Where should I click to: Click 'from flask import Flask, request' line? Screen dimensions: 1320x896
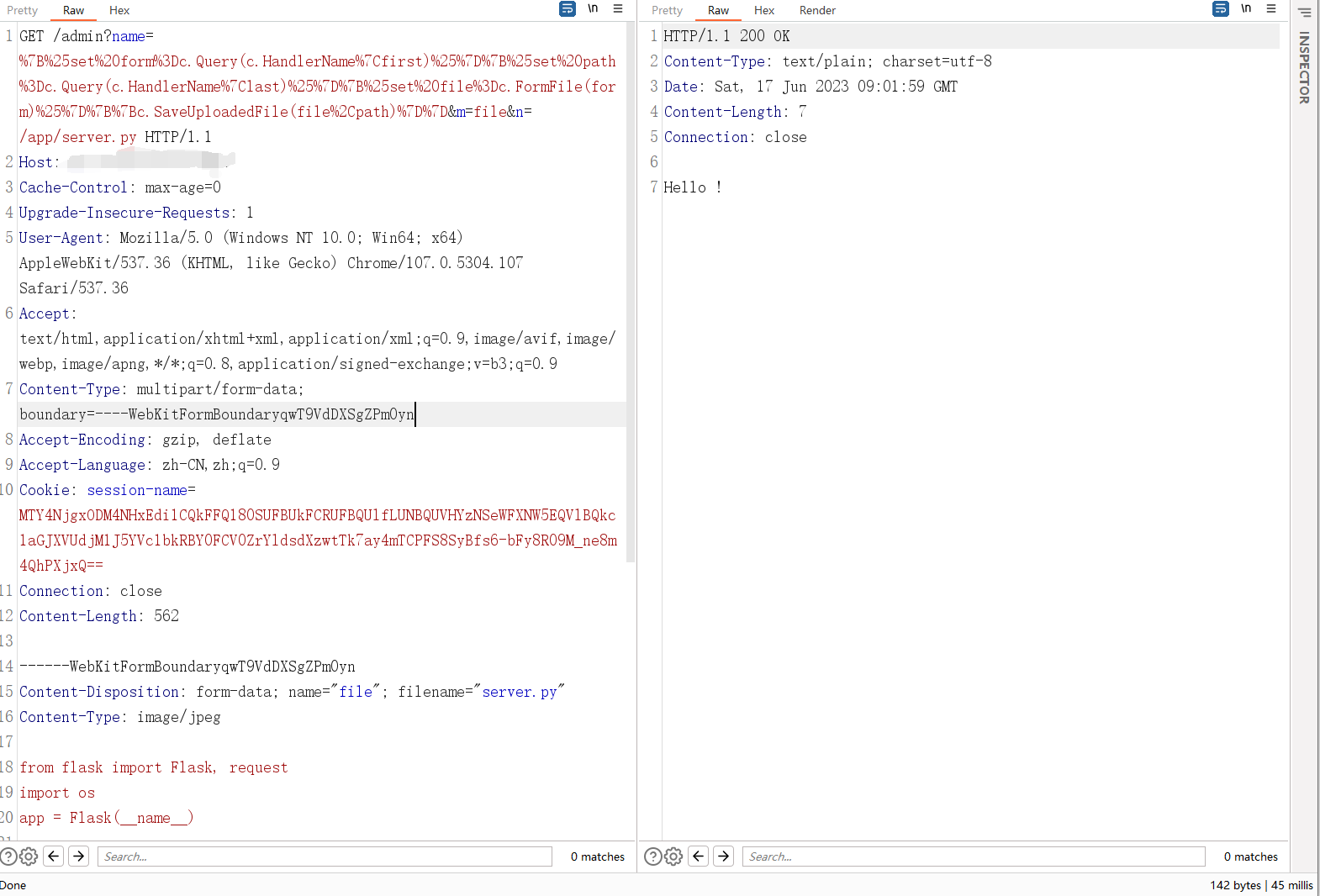pyautogui.click(x=154, y=767)
